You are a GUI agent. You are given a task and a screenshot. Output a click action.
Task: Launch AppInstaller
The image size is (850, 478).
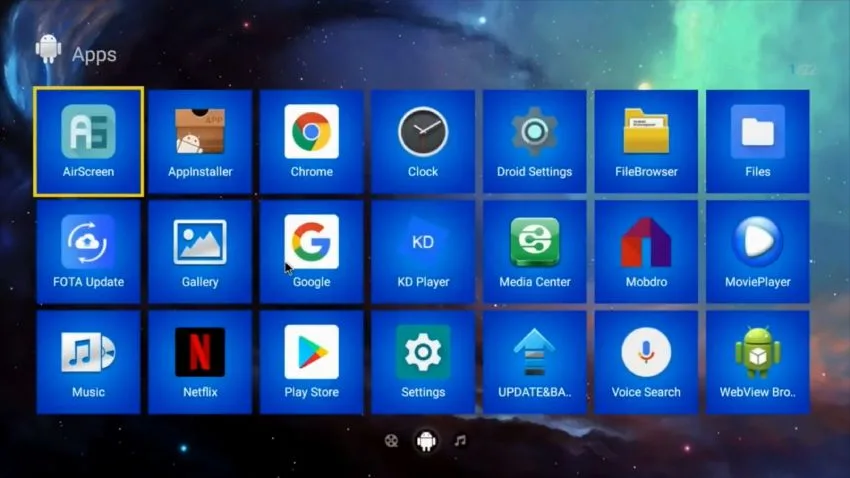pos(200,141)
